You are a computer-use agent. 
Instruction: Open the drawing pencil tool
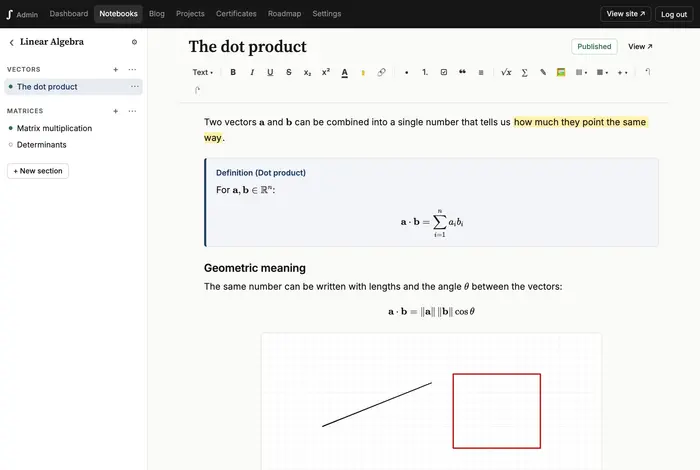[x=543, y=72]
